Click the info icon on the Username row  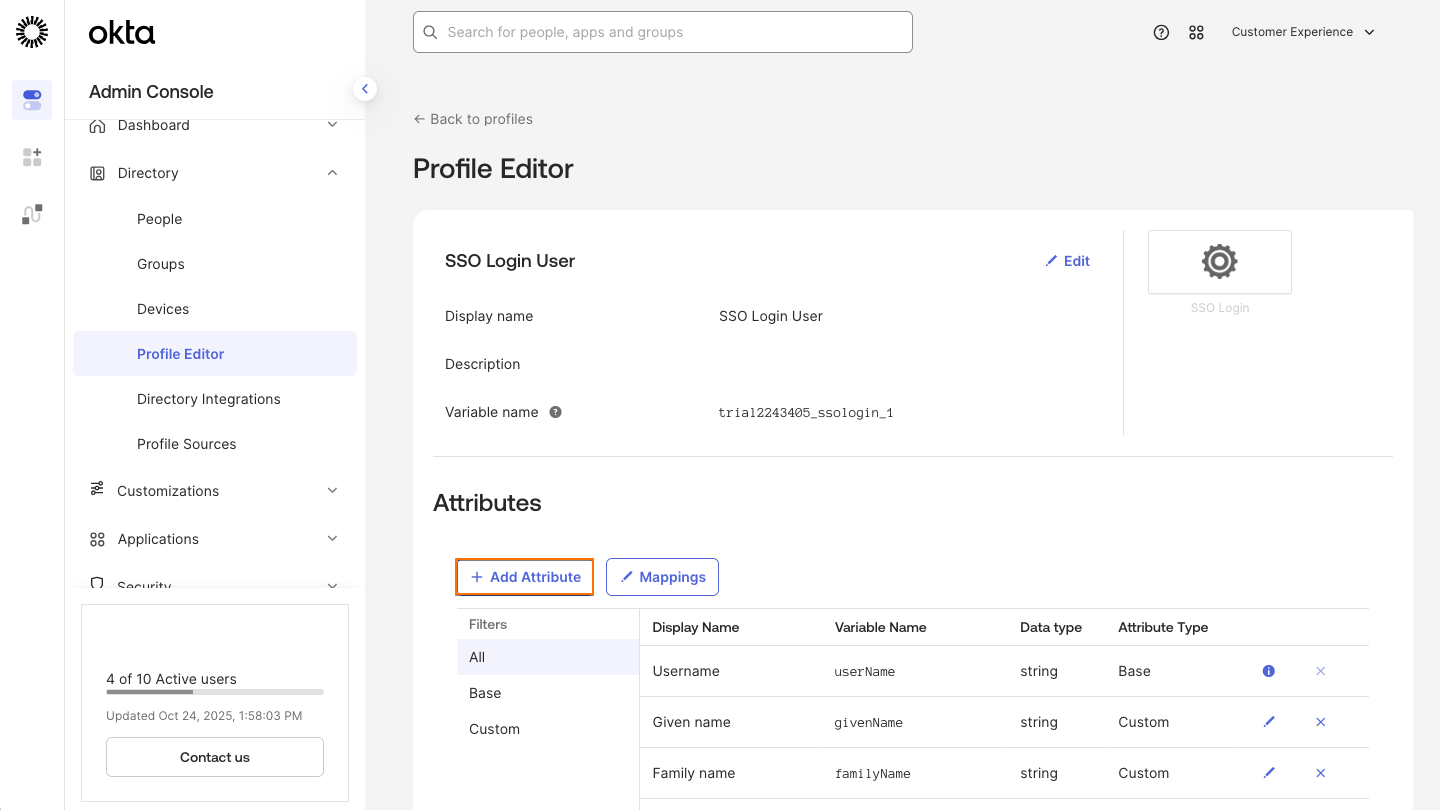click(x=1268, y=671)
